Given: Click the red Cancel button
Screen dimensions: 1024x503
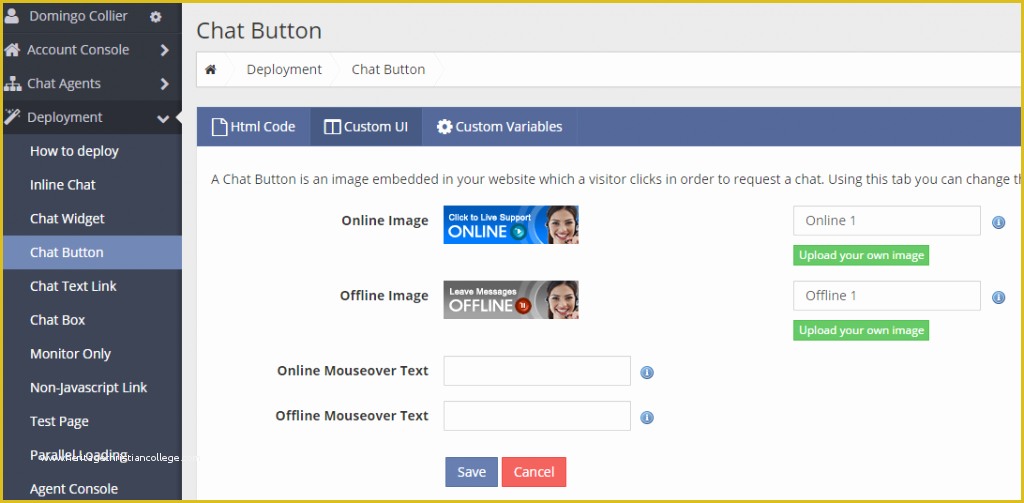Looking at the screenshot, I should 534,472.
